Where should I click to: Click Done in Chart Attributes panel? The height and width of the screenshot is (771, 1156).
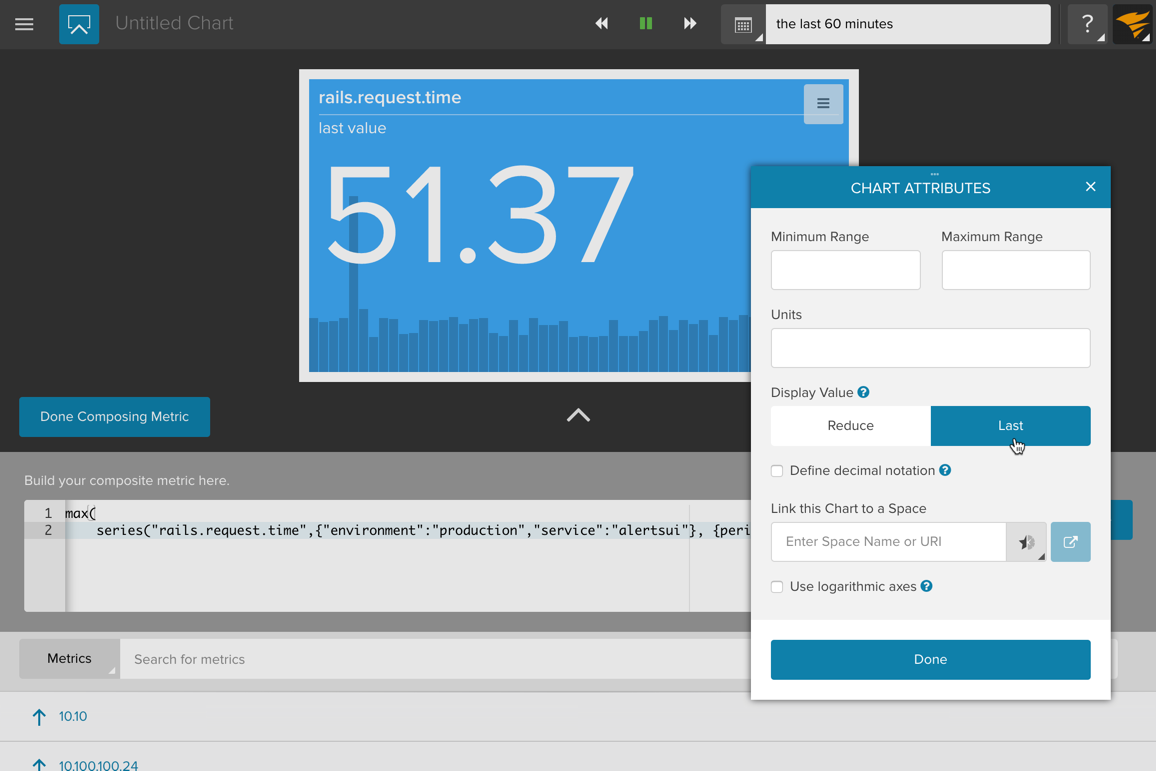click(x=930, y=660)
